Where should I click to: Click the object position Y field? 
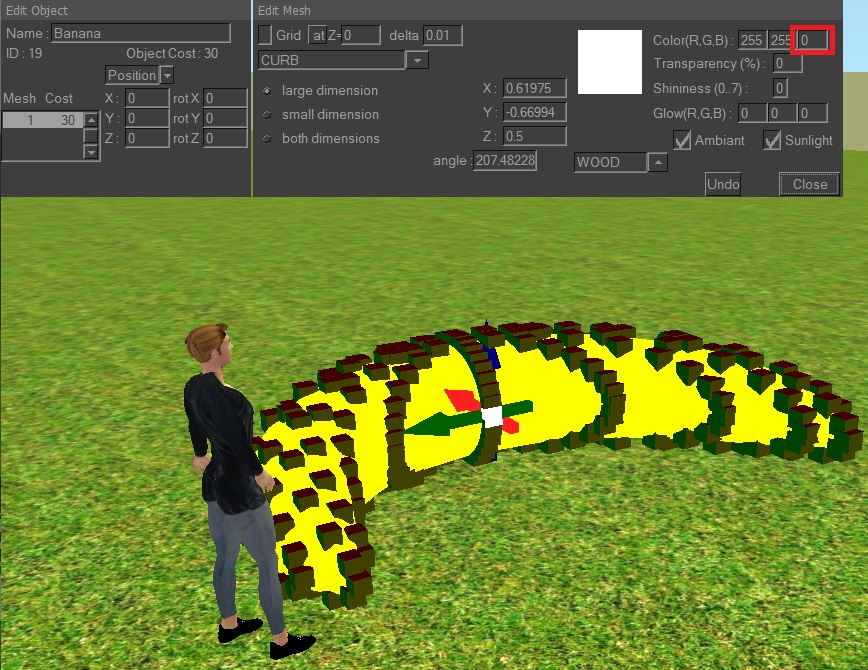click(147, 118)
